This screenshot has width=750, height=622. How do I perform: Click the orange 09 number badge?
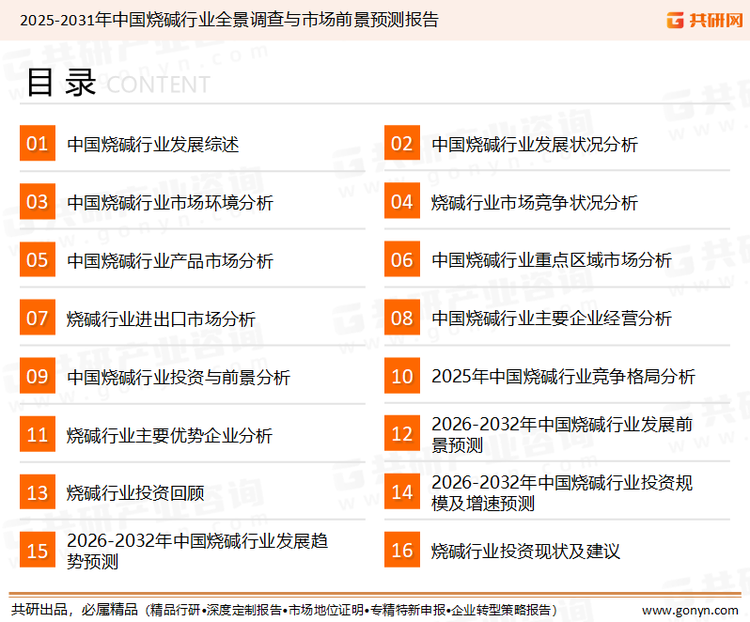(x=37, y=376)
